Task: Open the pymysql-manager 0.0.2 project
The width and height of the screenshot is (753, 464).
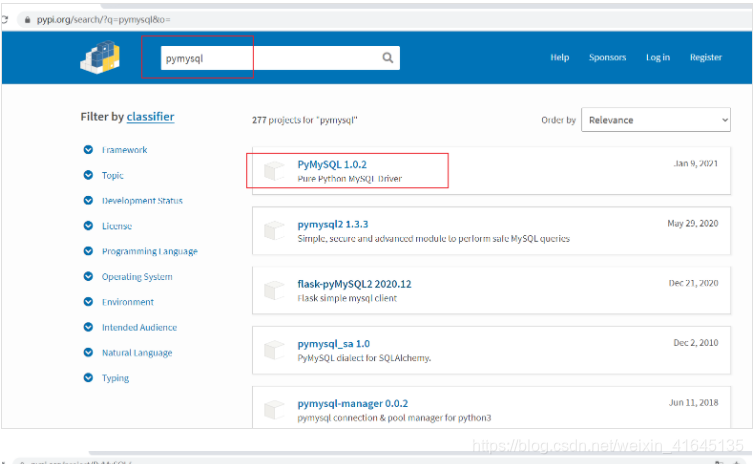Action: point(352,403)
